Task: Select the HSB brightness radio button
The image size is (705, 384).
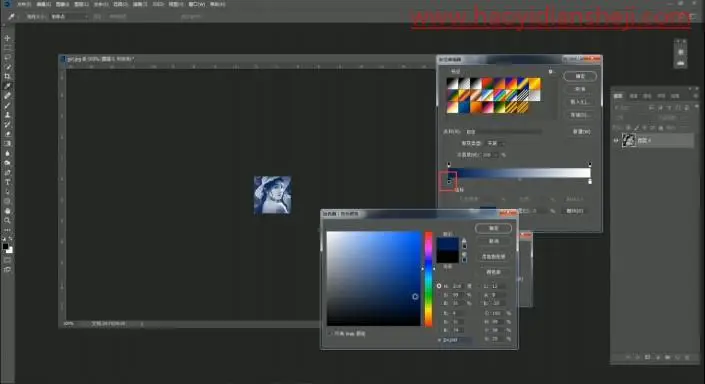Action: pos(439,304)
